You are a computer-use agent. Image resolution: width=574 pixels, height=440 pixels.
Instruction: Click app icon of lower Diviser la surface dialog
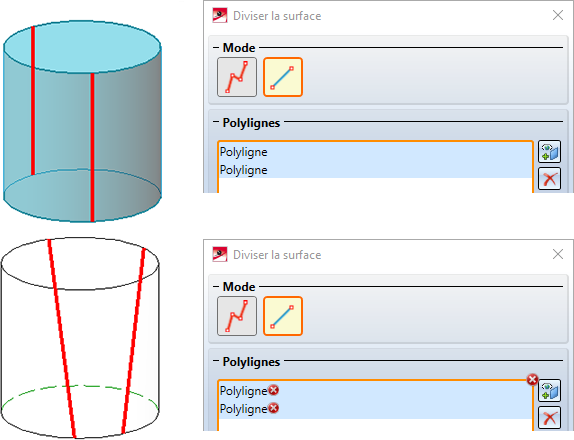(220, 254)
